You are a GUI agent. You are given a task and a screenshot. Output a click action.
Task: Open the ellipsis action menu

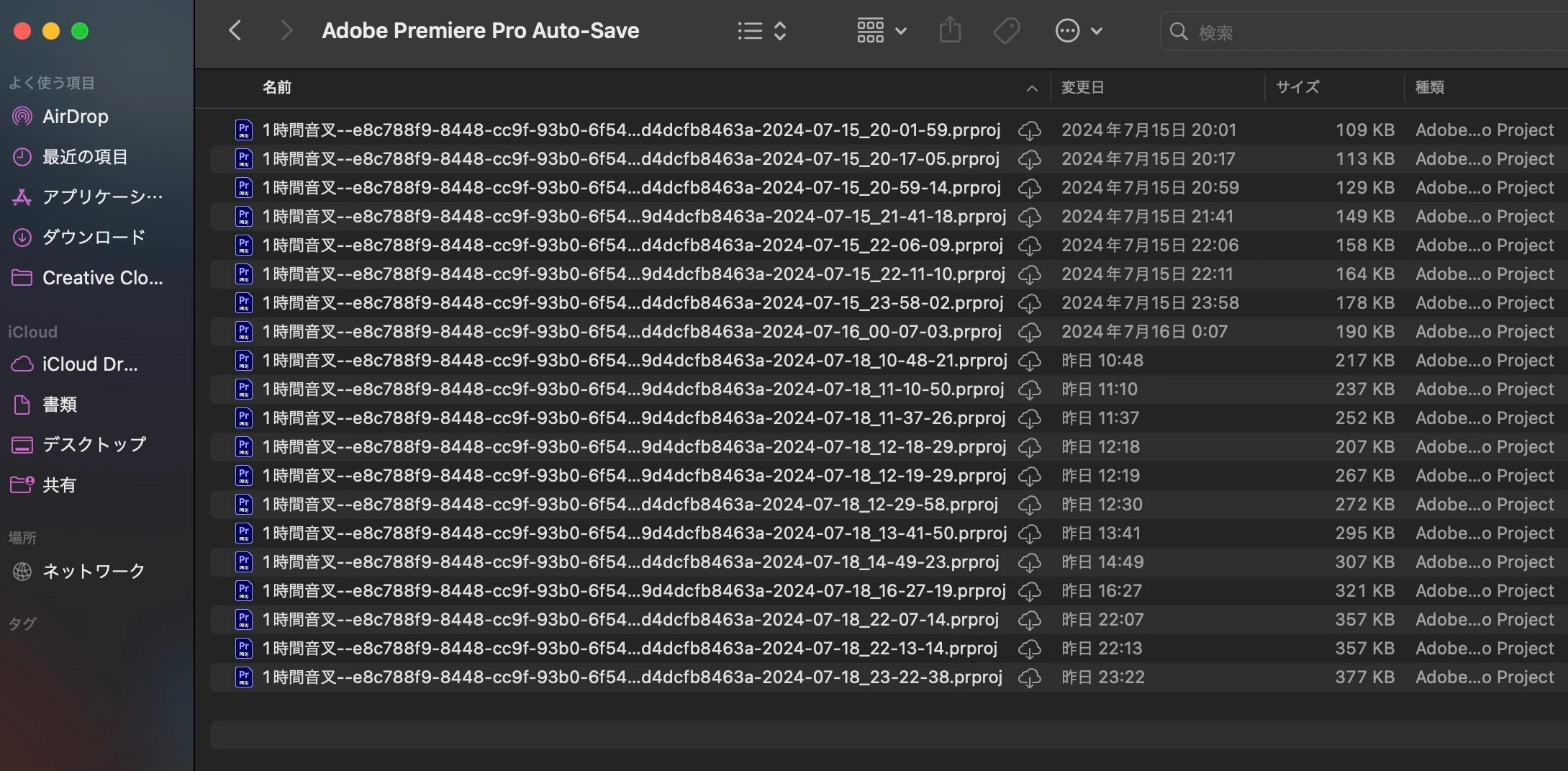point(1079,31)
